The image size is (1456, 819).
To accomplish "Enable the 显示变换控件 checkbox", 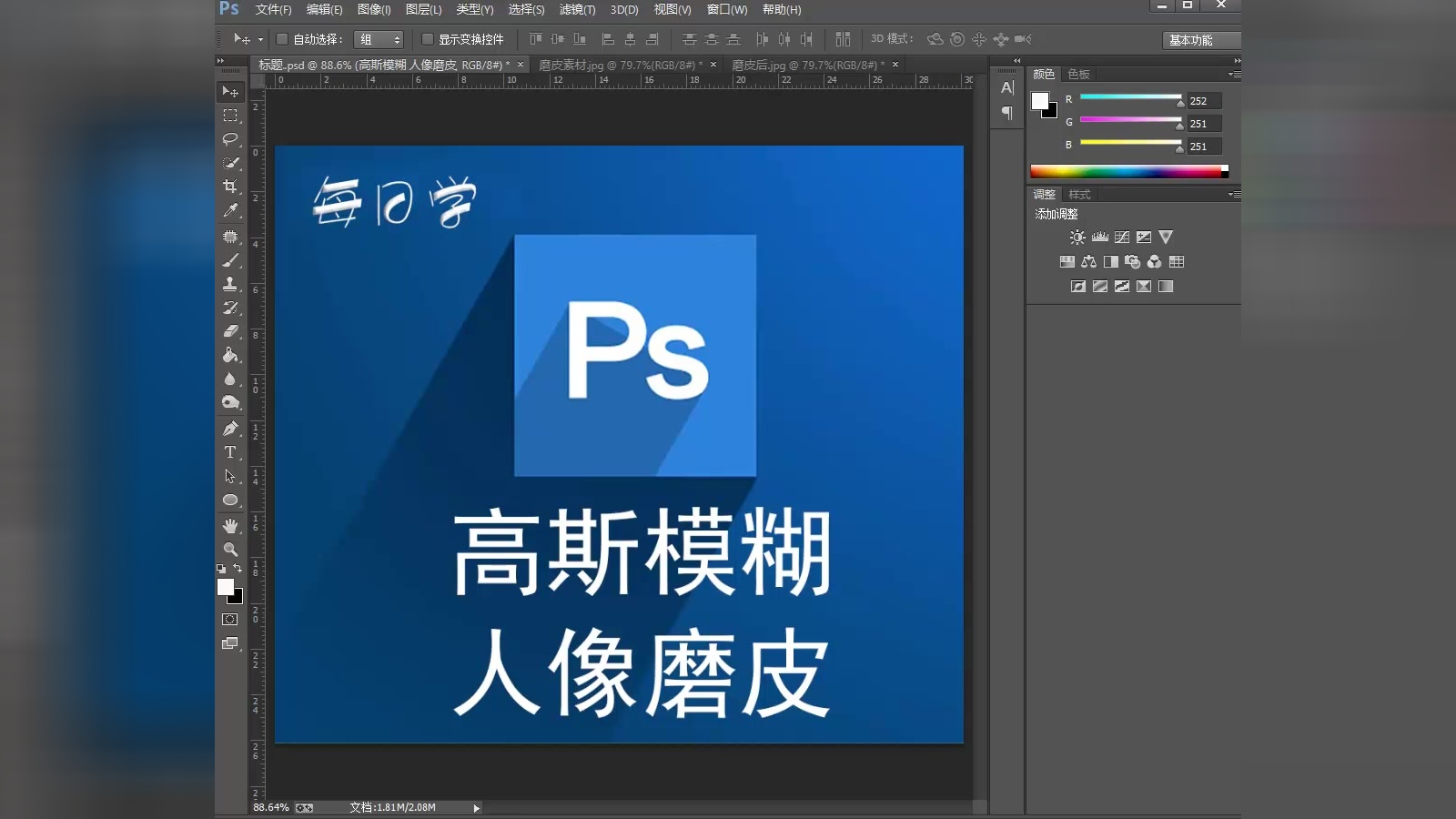I will (x=428, y=39).
